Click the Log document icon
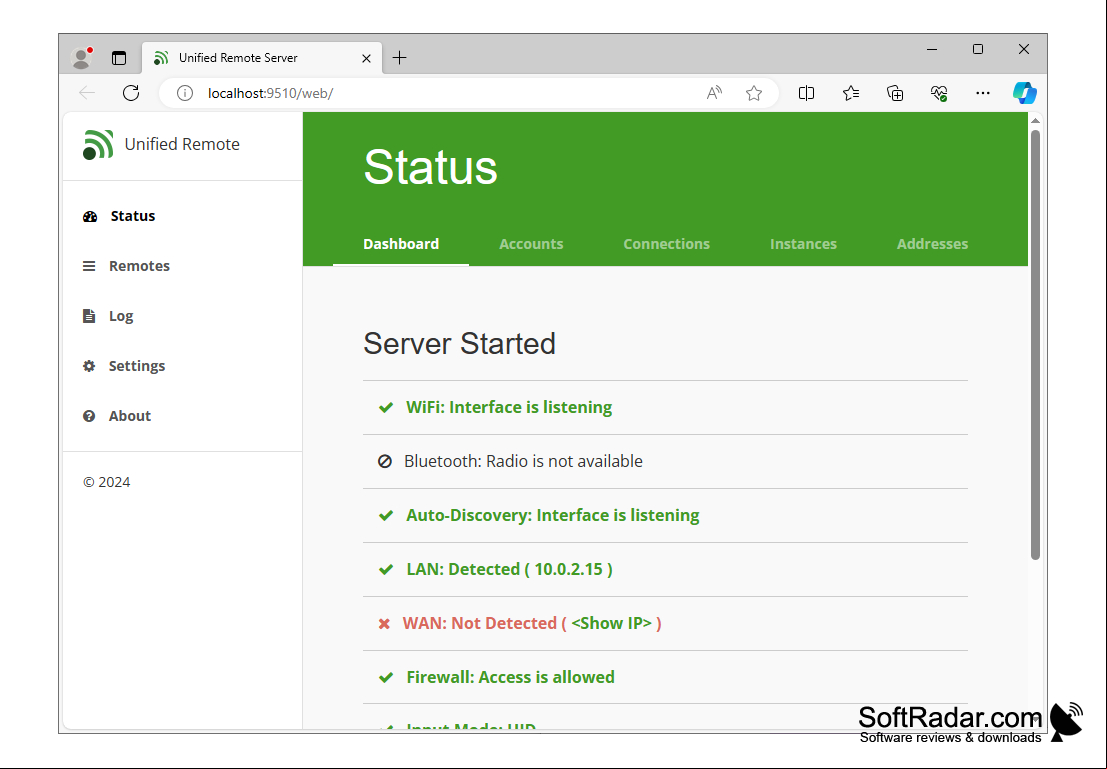 [89, 316]
